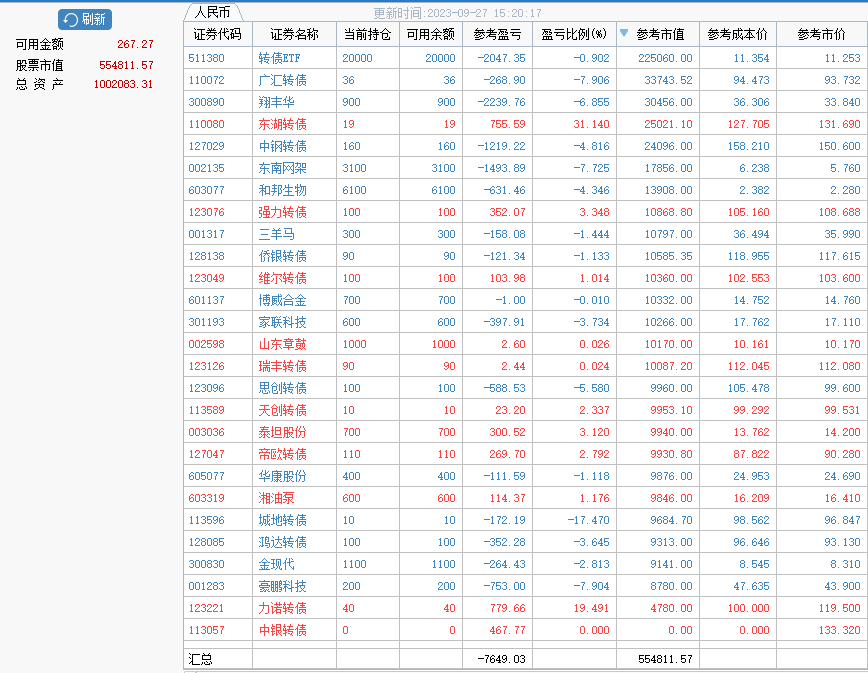
Task: Click market price 133.320 cell
Action: click(840, 630)
